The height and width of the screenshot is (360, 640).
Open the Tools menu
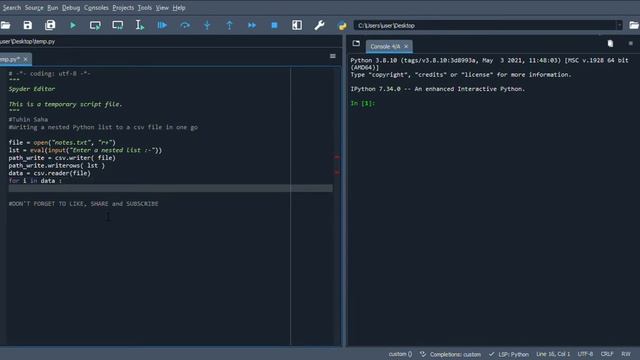point(144,8)
